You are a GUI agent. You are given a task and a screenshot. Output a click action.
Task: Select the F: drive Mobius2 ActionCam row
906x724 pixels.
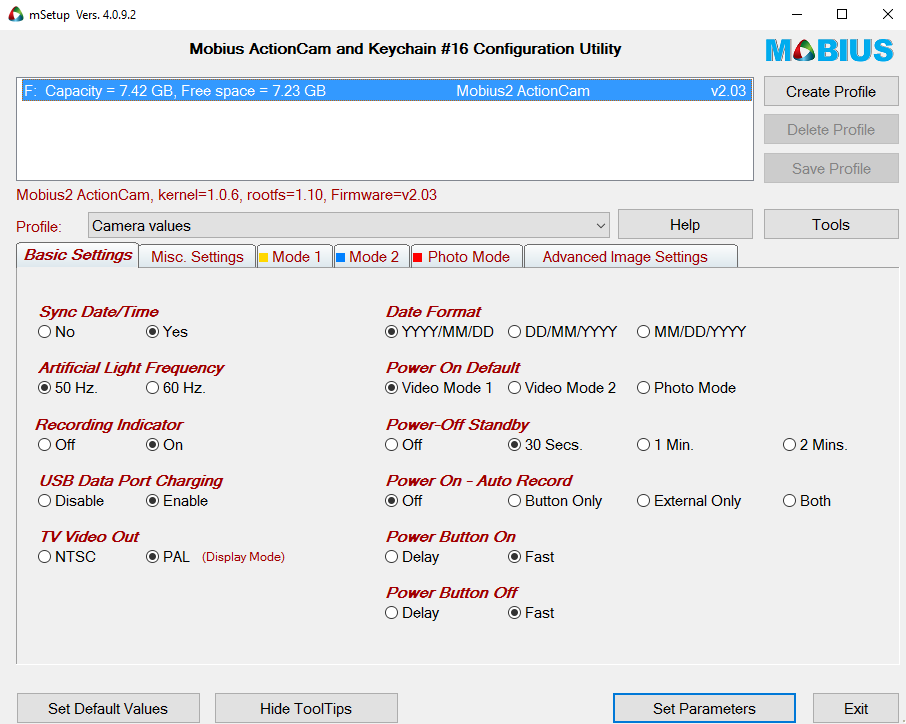[x=387, y=91]
